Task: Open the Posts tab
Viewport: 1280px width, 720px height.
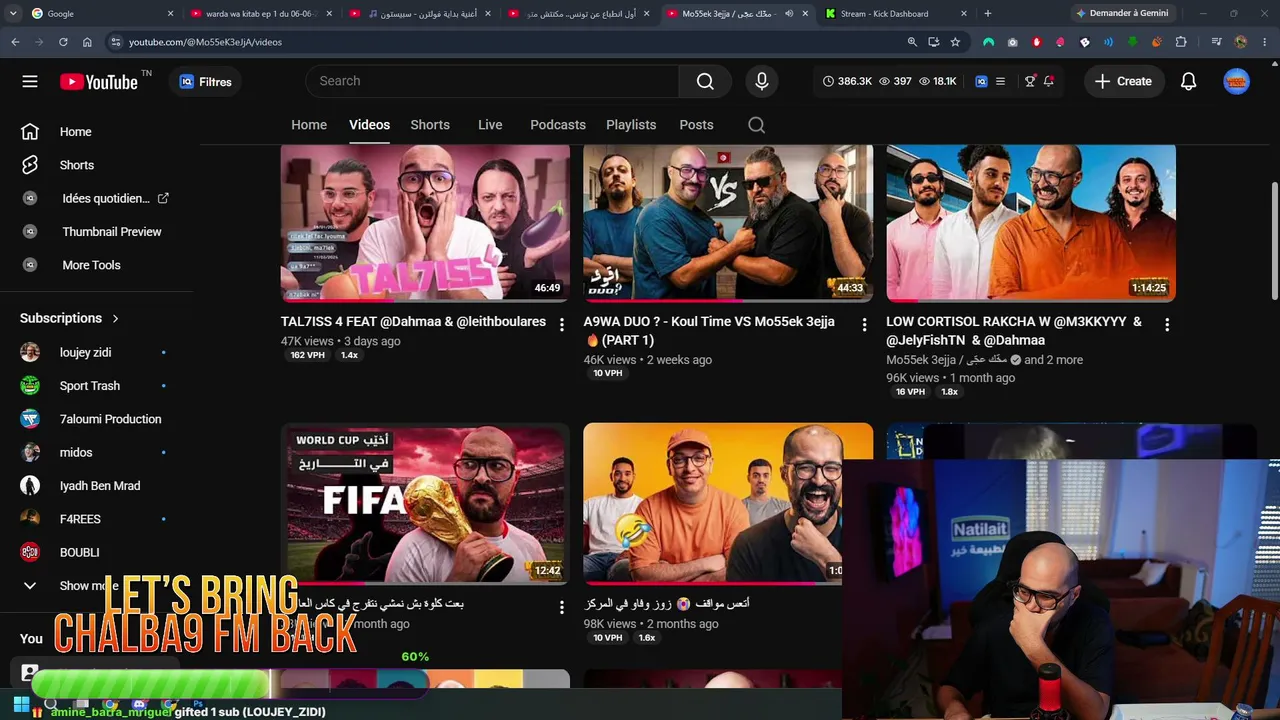Action: click(x=696, y=125)
